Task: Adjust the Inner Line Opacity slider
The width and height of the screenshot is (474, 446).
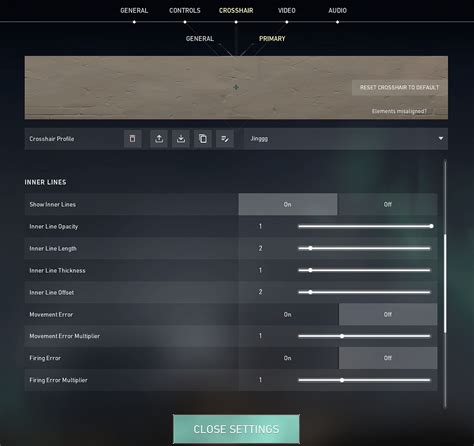Action: pos(364,226)
